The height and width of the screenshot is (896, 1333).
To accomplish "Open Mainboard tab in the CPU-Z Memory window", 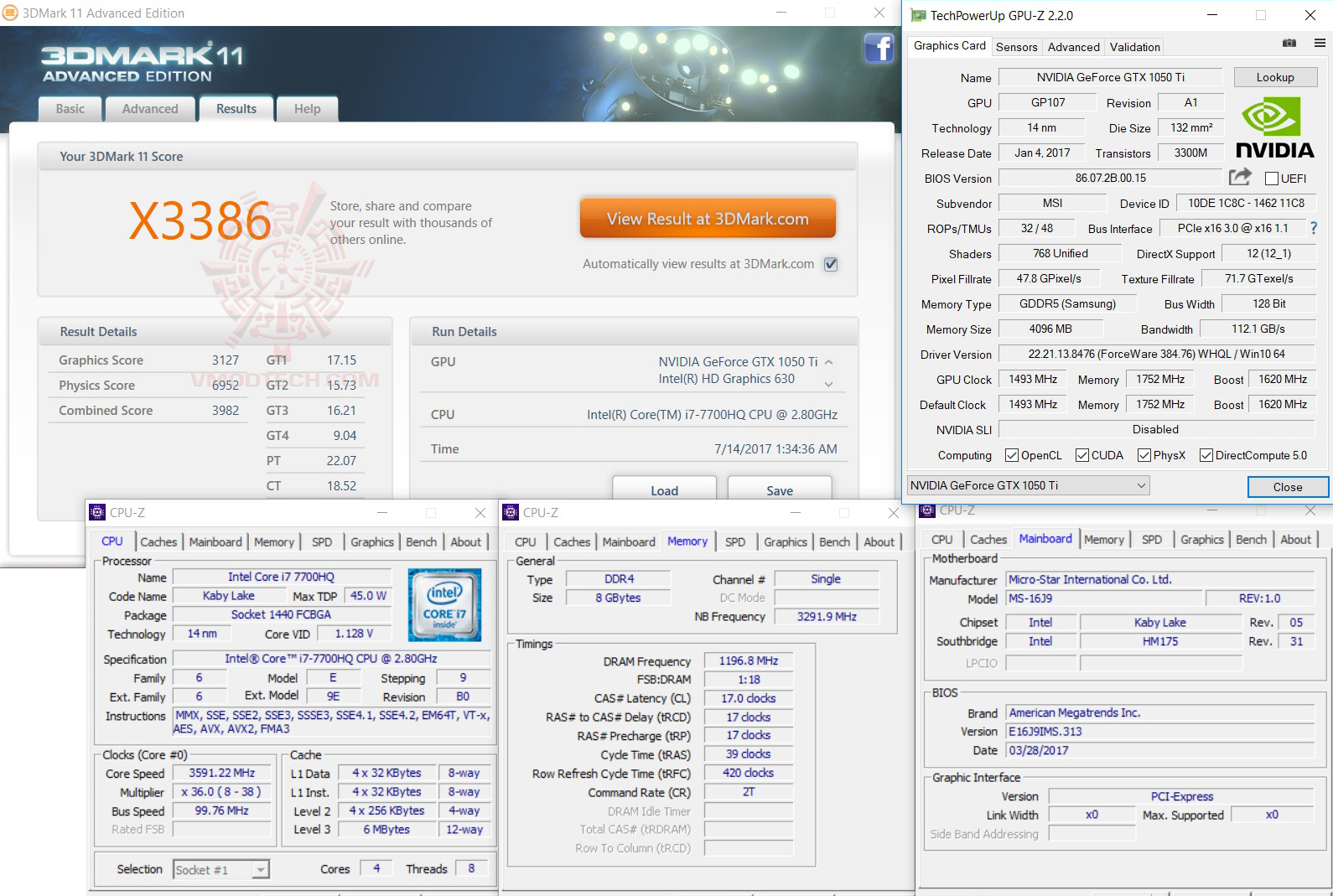I will [x=629, y=542].
